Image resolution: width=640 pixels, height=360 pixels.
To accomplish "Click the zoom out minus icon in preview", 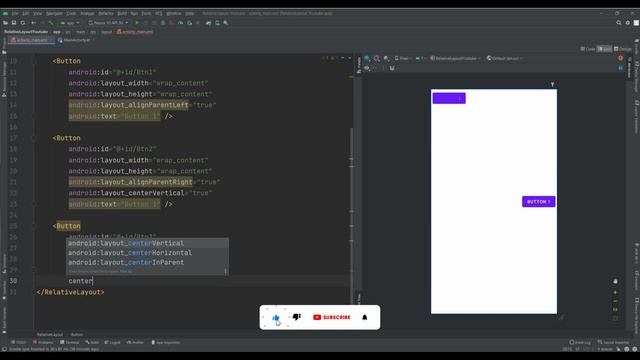I will [615, 301].
